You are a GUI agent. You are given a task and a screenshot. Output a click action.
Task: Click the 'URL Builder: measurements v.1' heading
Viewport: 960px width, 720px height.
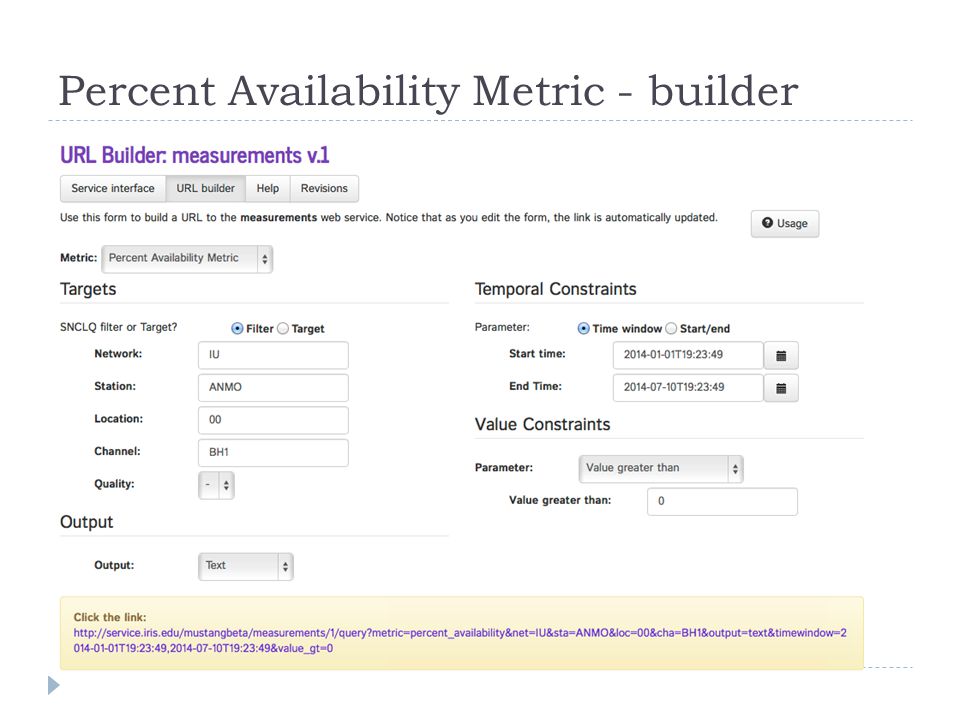pyautogui.click(x=195, y=156)
